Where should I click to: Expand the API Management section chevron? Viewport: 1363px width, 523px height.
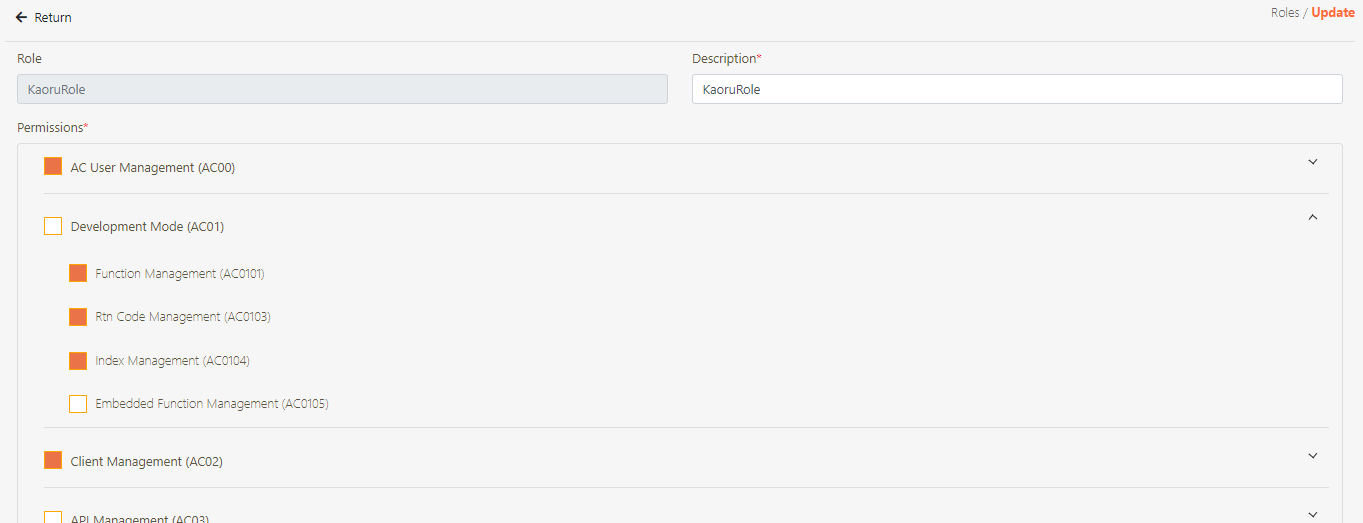pyautogui.click(x=1313, y=514)
